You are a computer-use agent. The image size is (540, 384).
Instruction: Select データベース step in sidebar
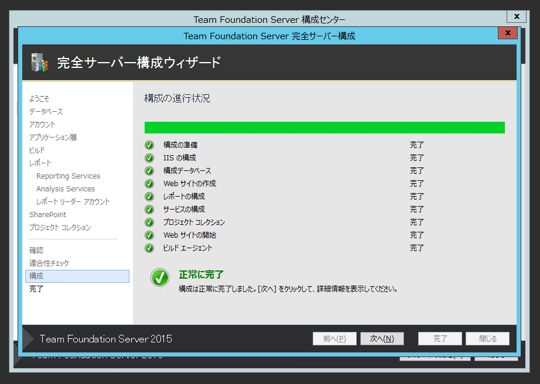coord(46,112)
